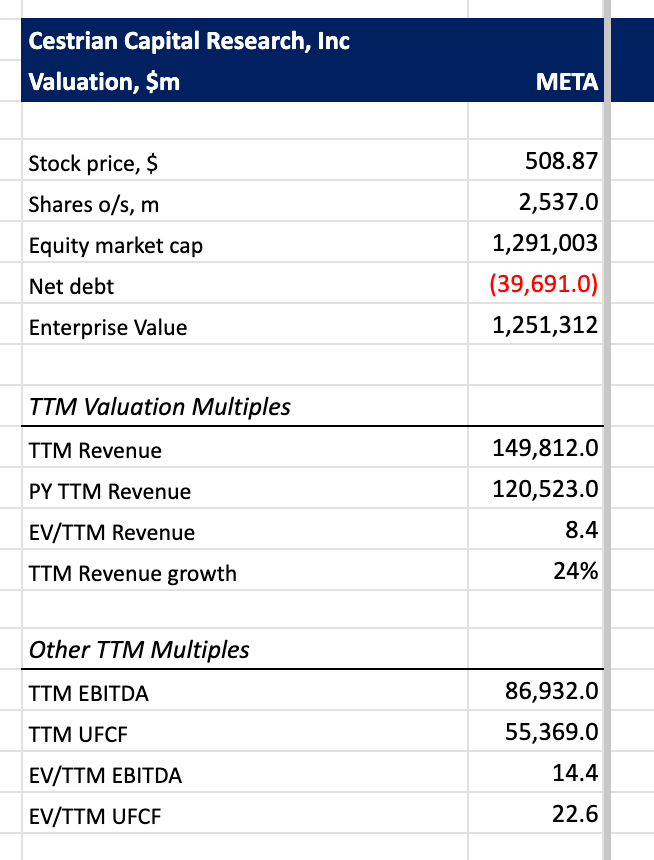Select the Equity market cap value cell
This screenshot has width=654, height=860.
coord(535,242)
